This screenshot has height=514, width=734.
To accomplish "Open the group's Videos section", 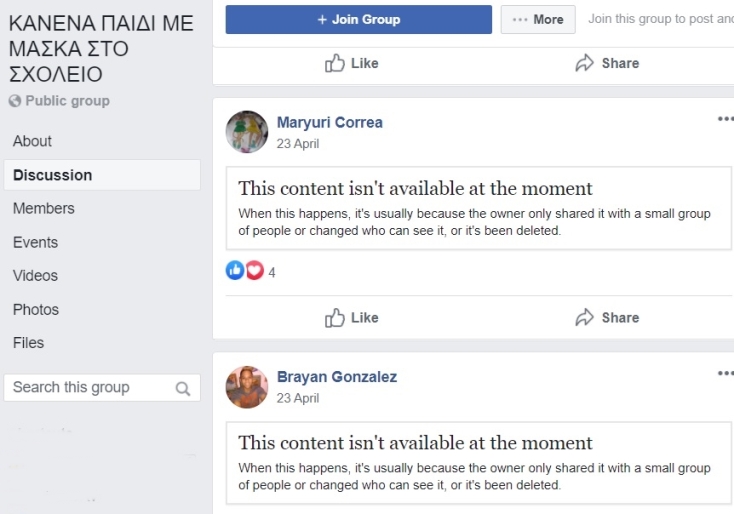I will [x=35, y=275].
